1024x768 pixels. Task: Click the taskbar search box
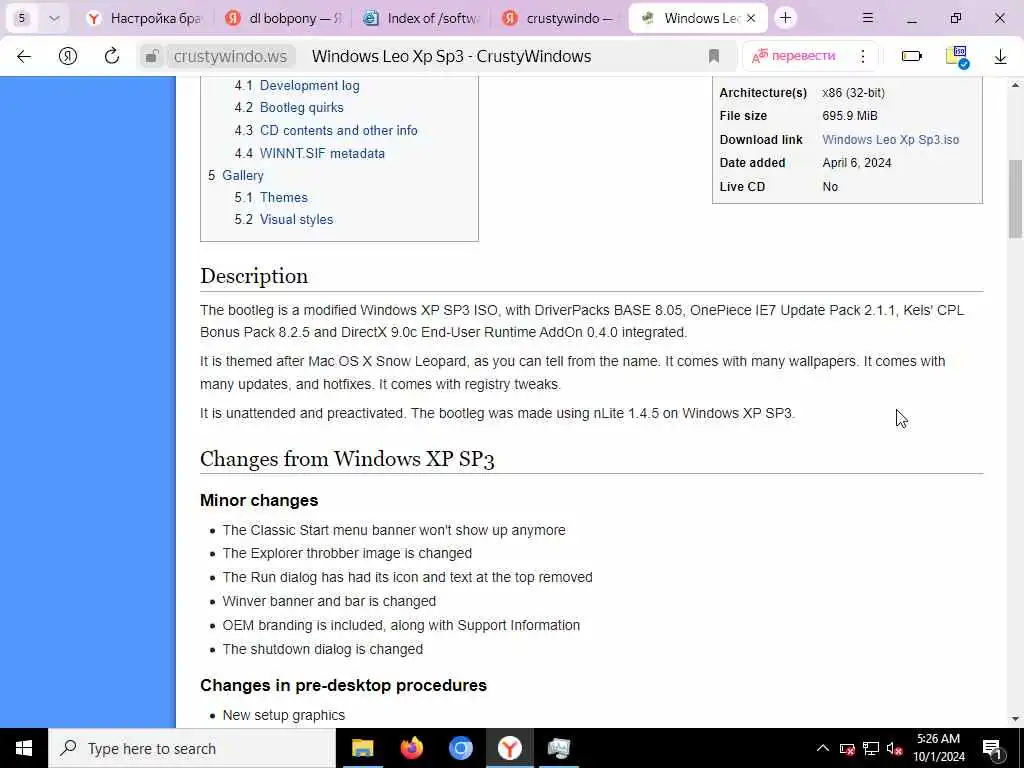(x=191, y=748)
